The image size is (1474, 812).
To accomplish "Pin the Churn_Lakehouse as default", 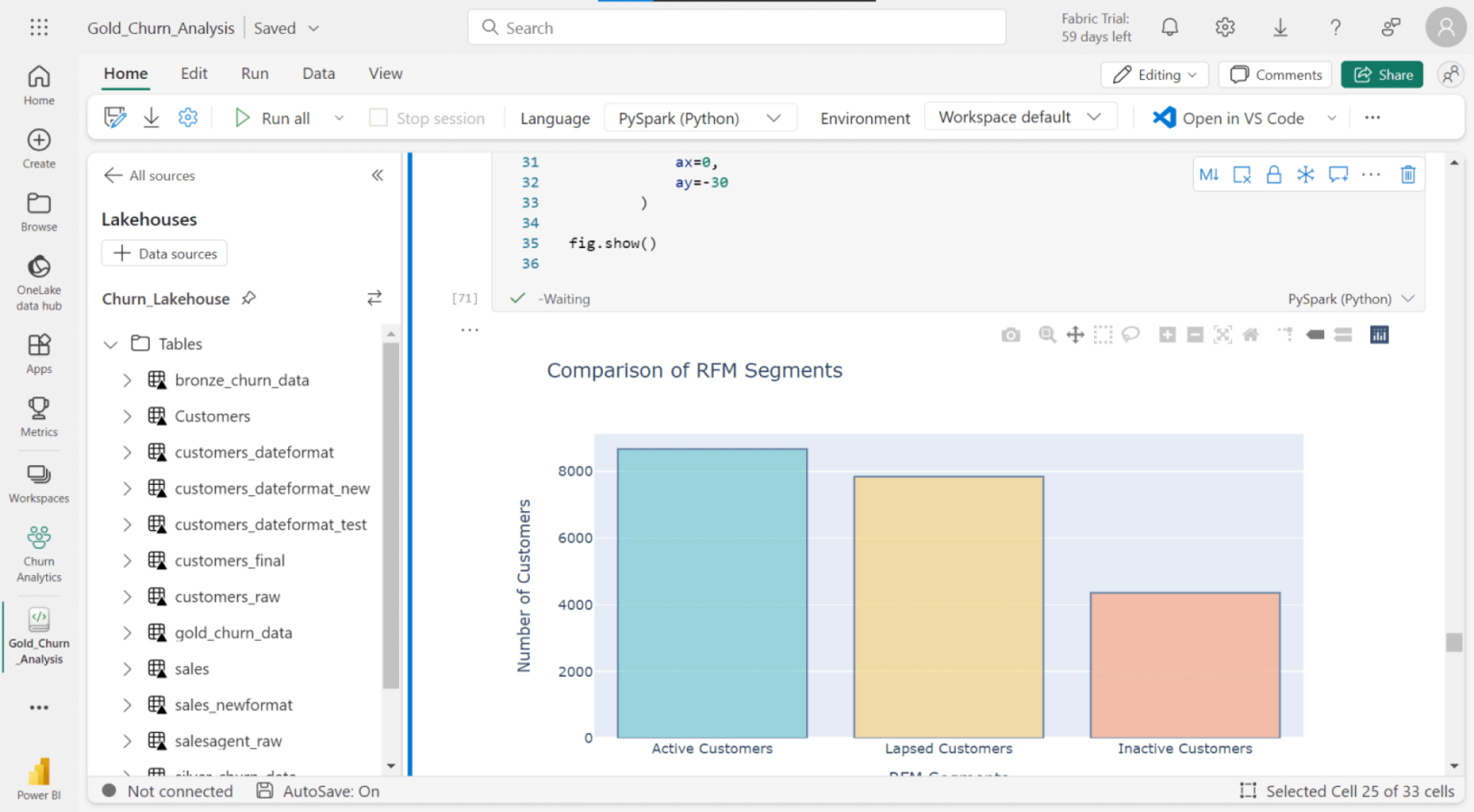I will (x=249, y=299).
